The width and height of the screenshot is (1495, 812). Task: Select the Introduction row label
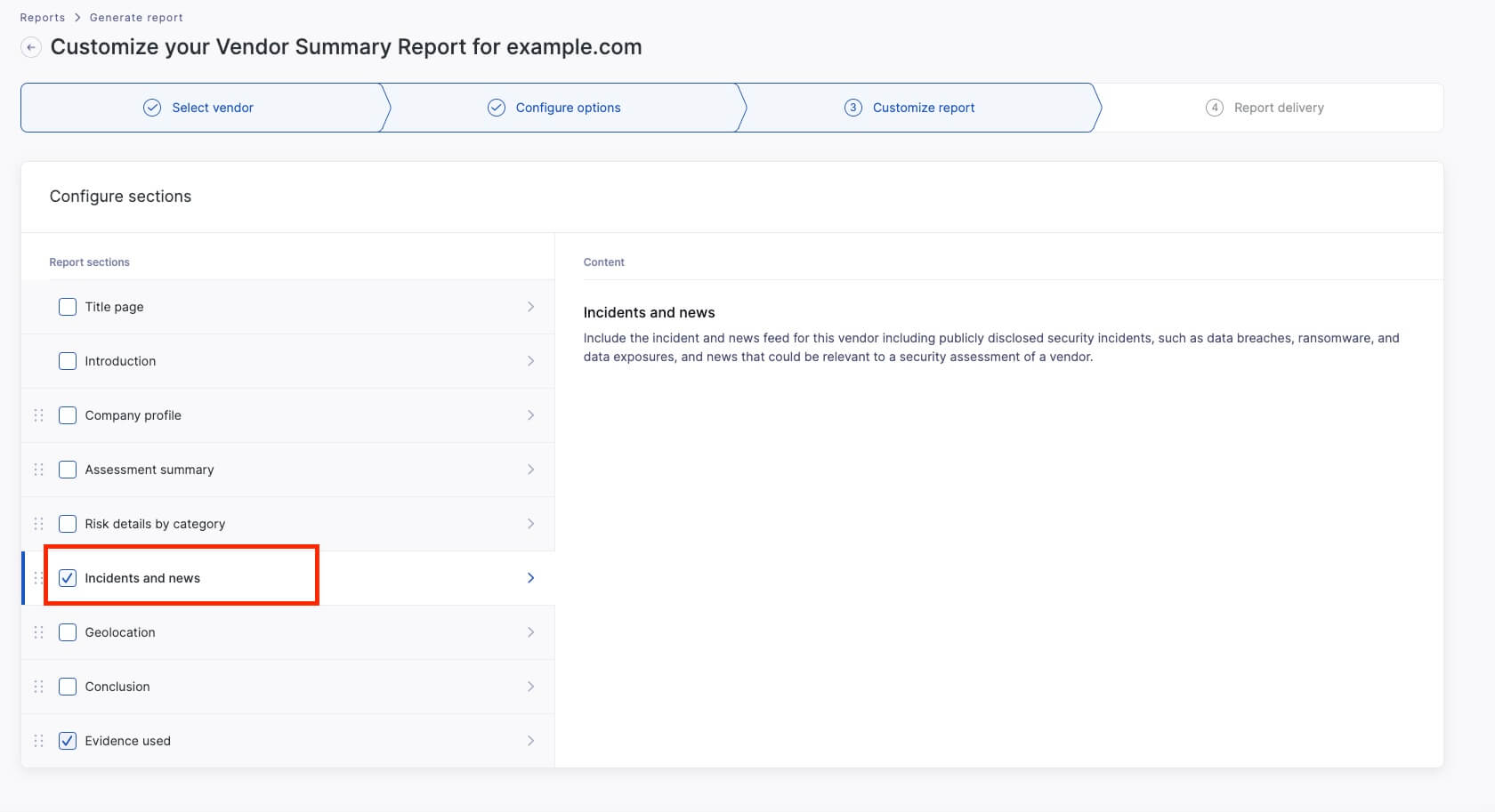(120, 361)
